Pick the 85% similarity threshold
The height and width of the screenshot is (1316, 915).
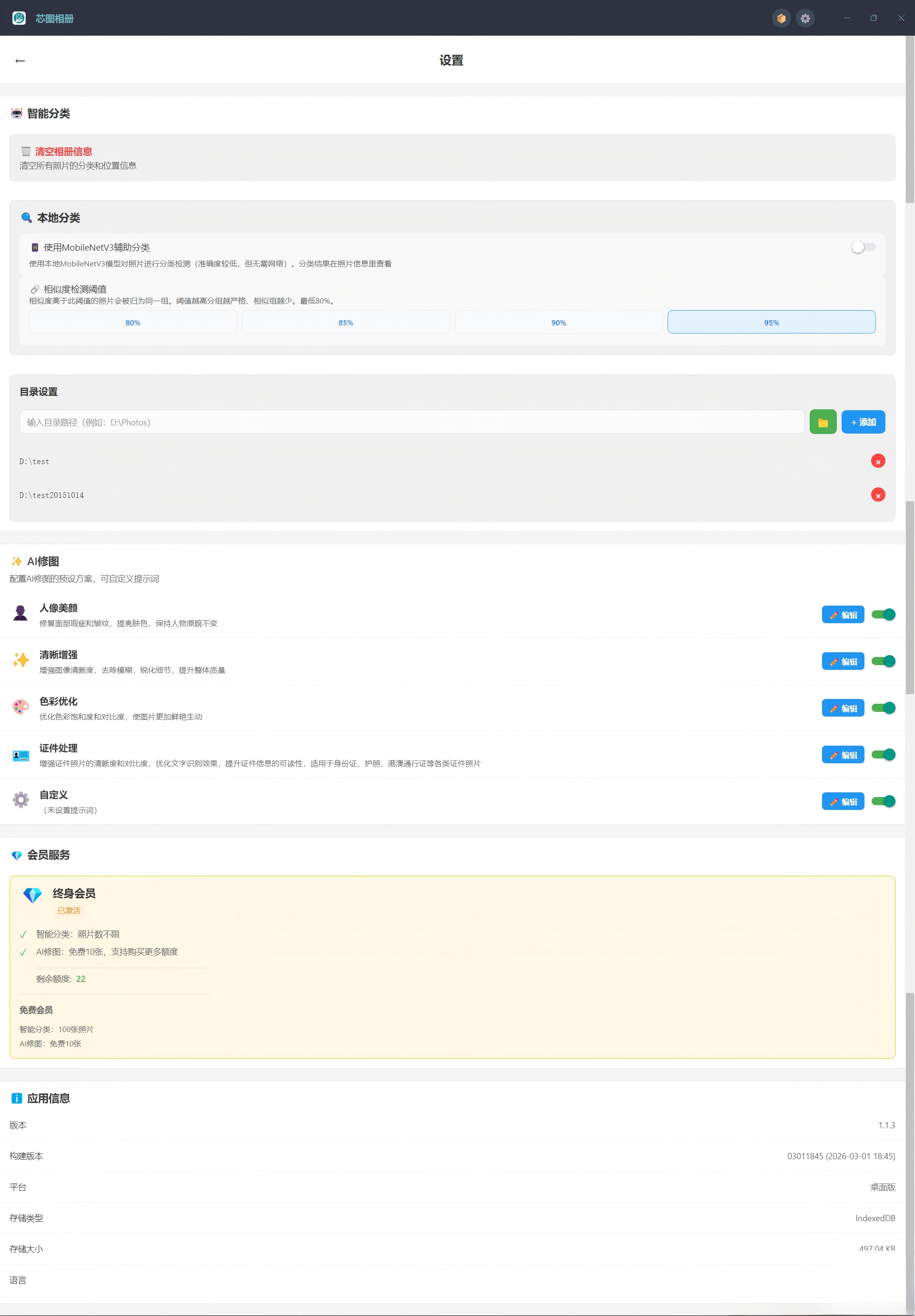coord(346,322)
